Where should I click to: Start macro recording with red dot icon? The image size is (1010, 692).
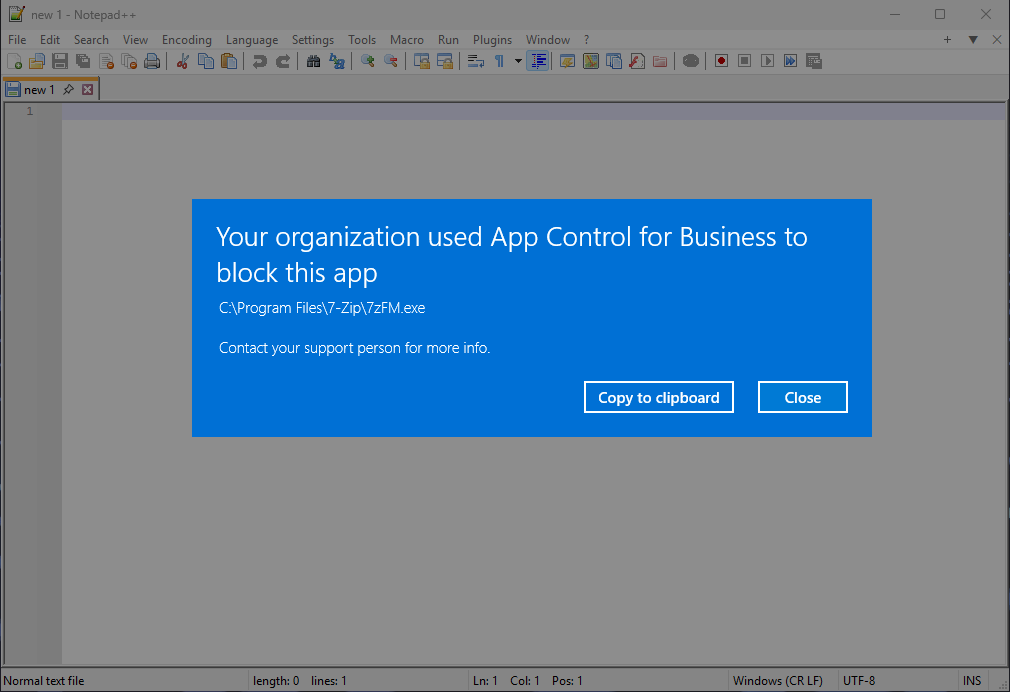721,61
